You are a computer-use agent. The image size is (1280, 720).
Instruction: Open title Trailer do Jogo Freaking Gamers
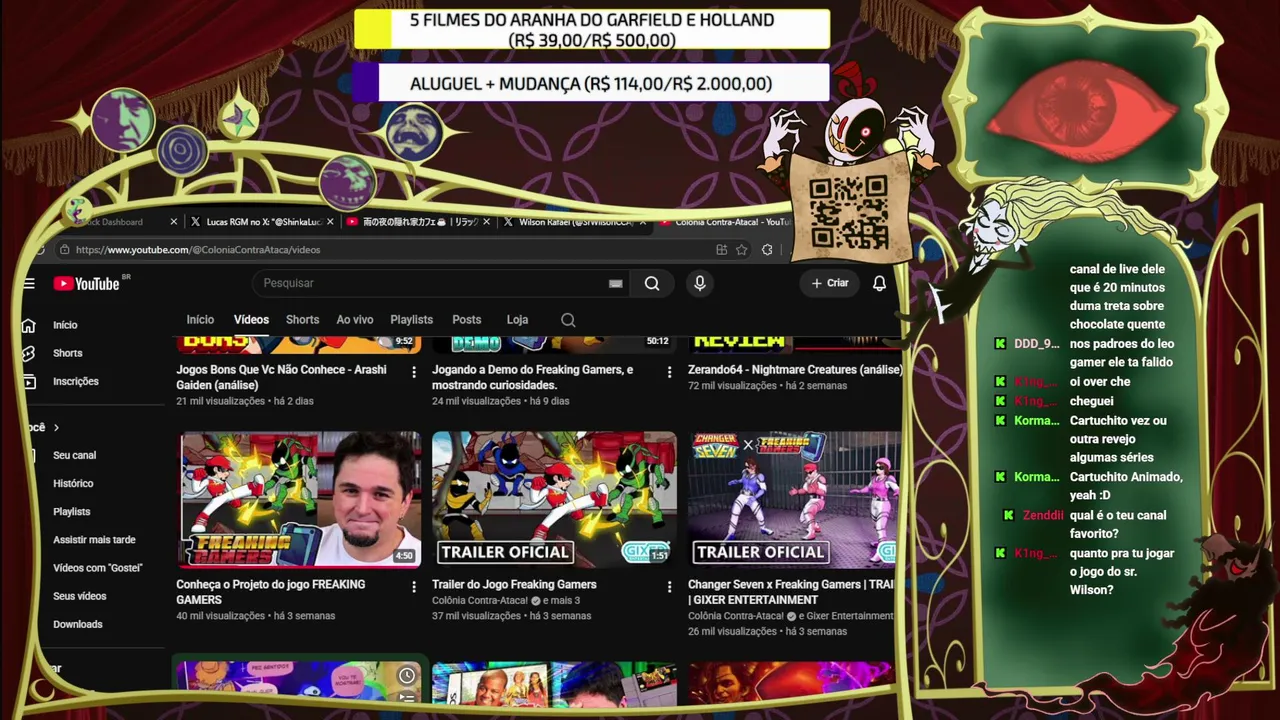pos(514,584)
